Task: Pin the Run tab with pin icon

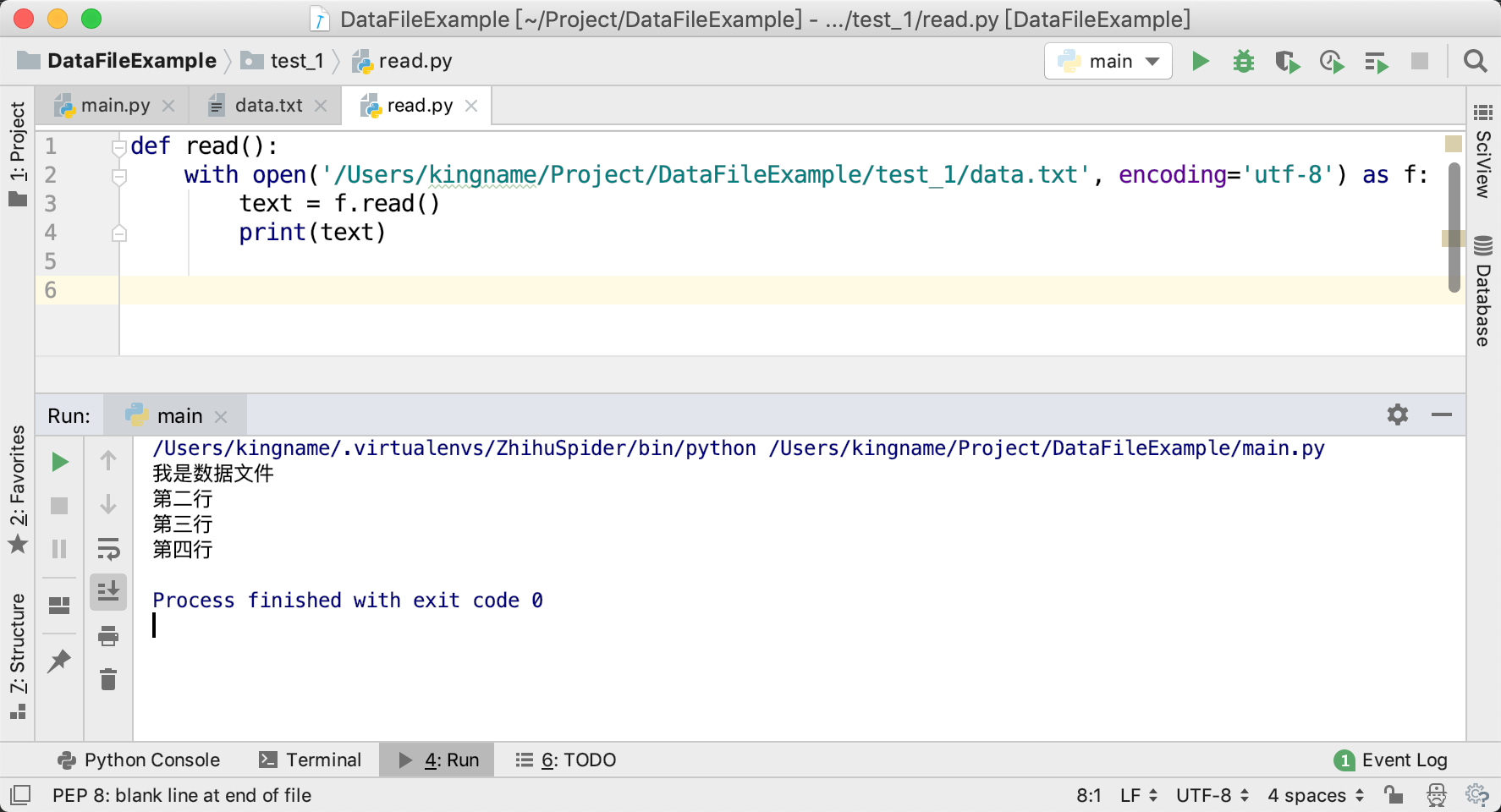Action: point(59,661)
